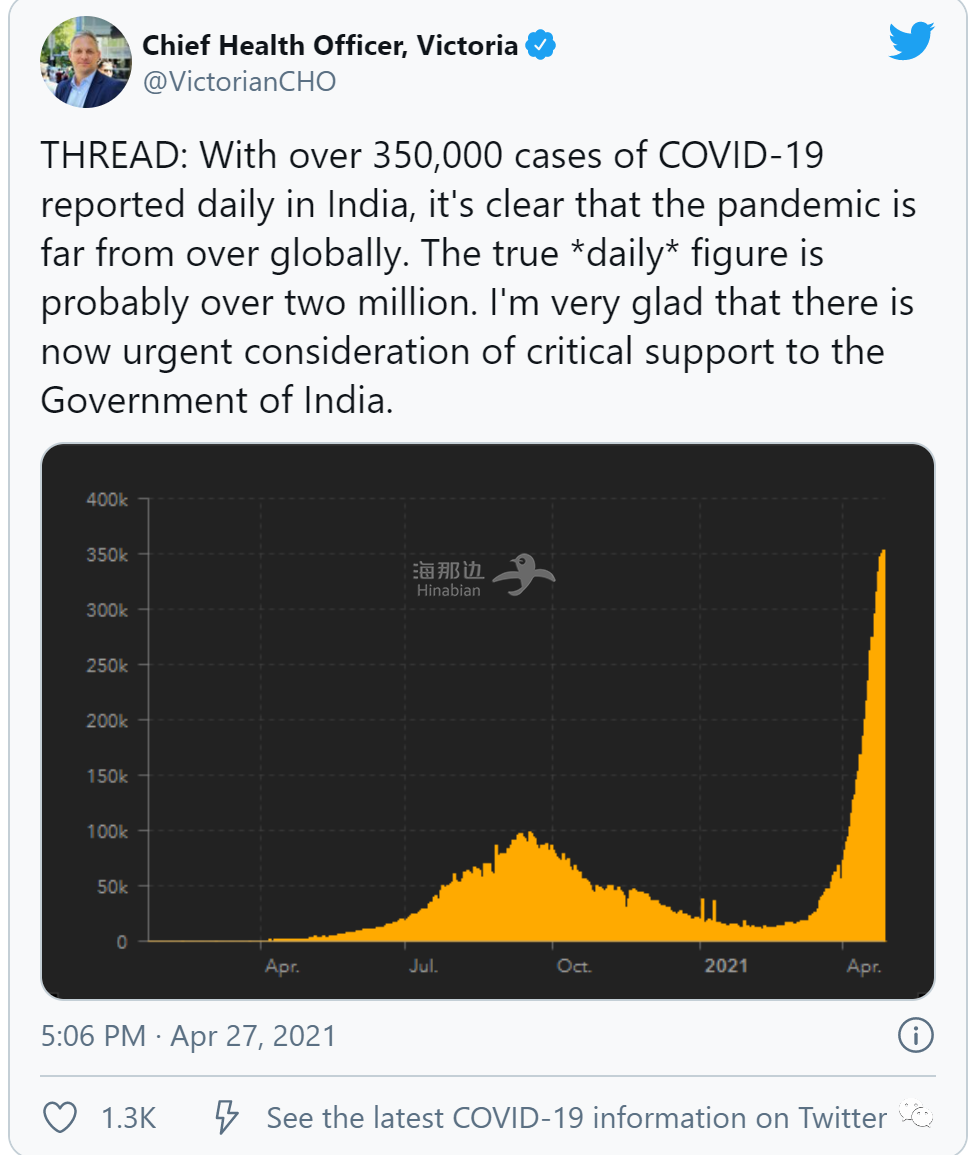Click the "5:06 PM · Apr 27, 2021" timestamp

click(188, 1035)
